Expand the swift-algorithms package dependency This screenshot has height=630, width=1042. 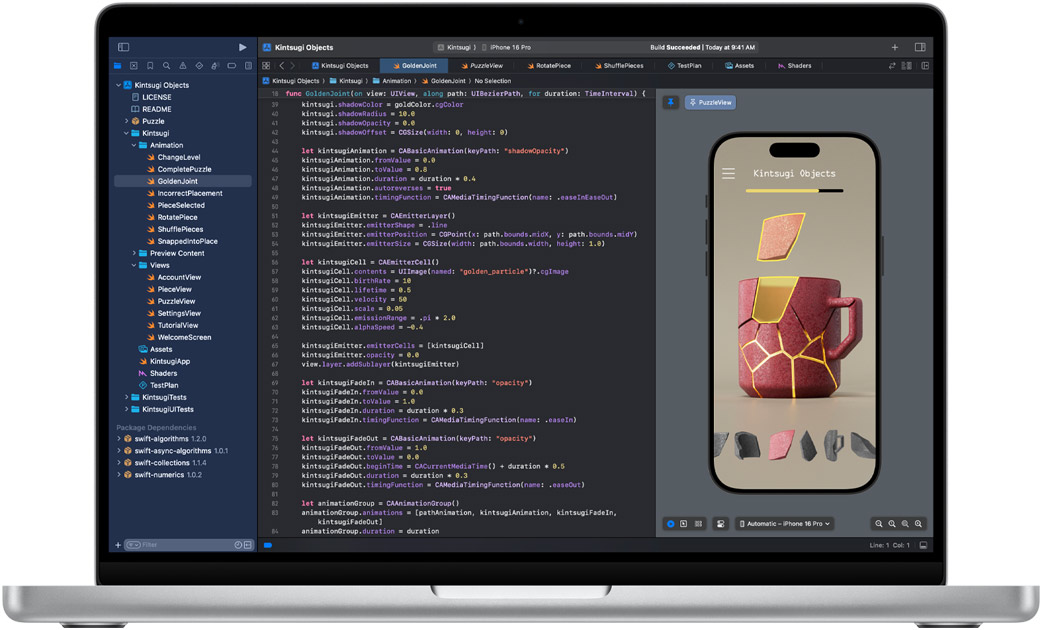tap(119, 439)
